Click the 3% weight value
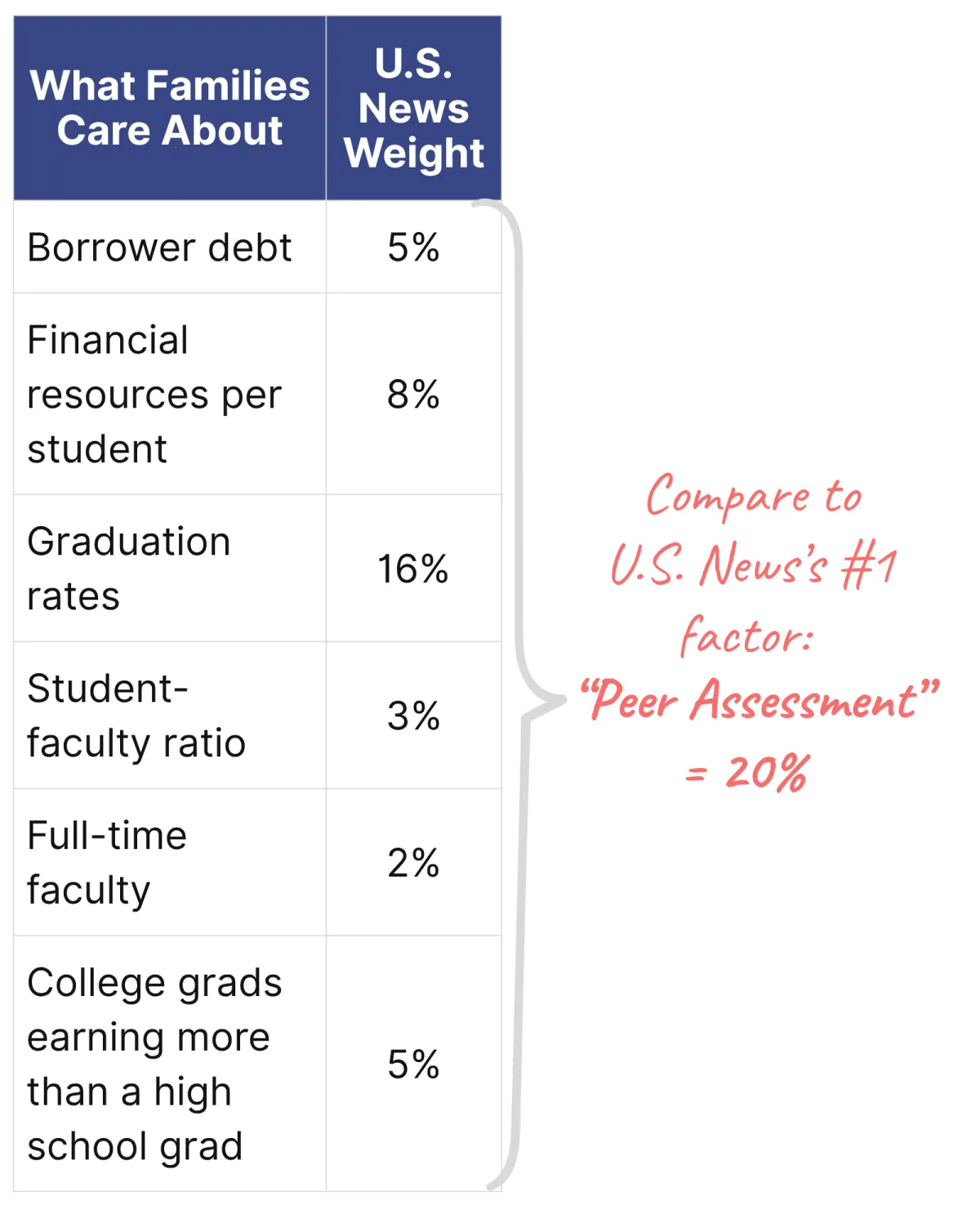Viewport: 980px width, 1219px height. point(413,716)
